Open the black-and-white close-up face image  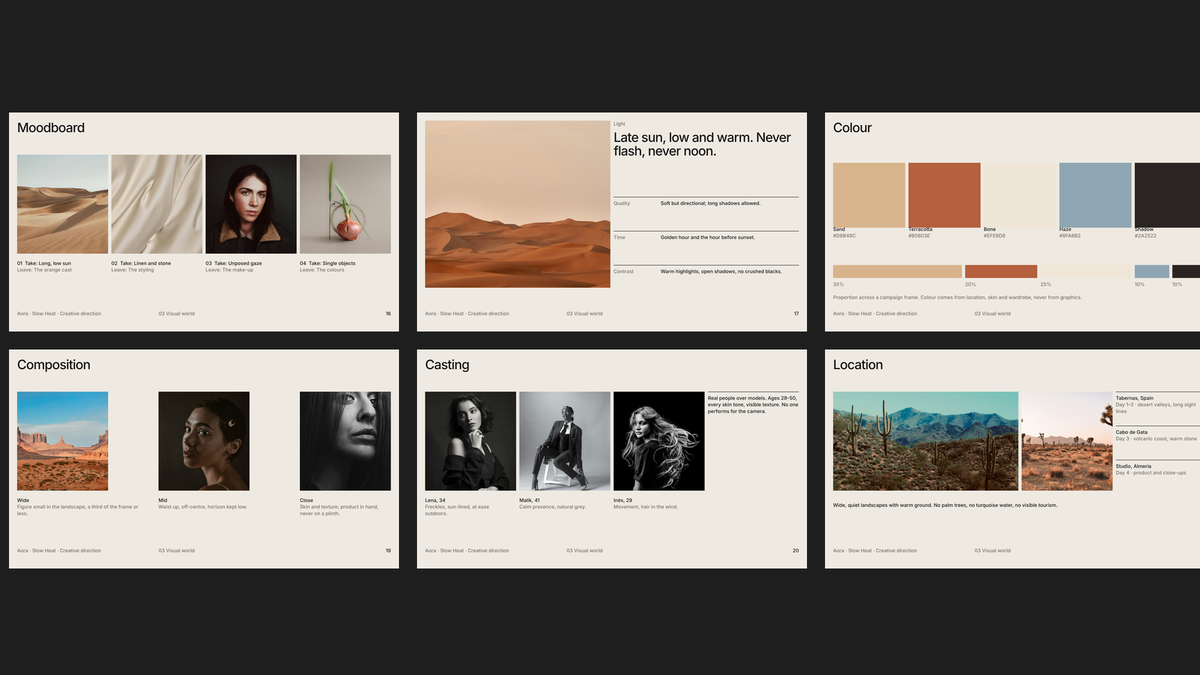pos(345,441)
